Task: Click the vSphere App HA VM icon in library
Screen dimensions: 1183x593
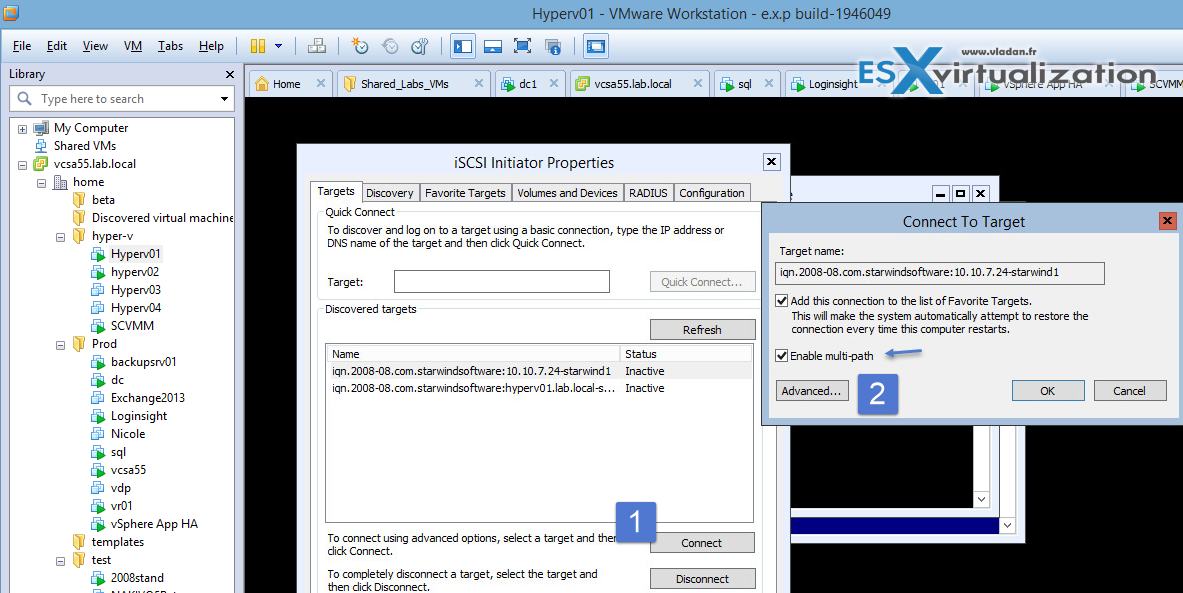Action: [98, 524]
